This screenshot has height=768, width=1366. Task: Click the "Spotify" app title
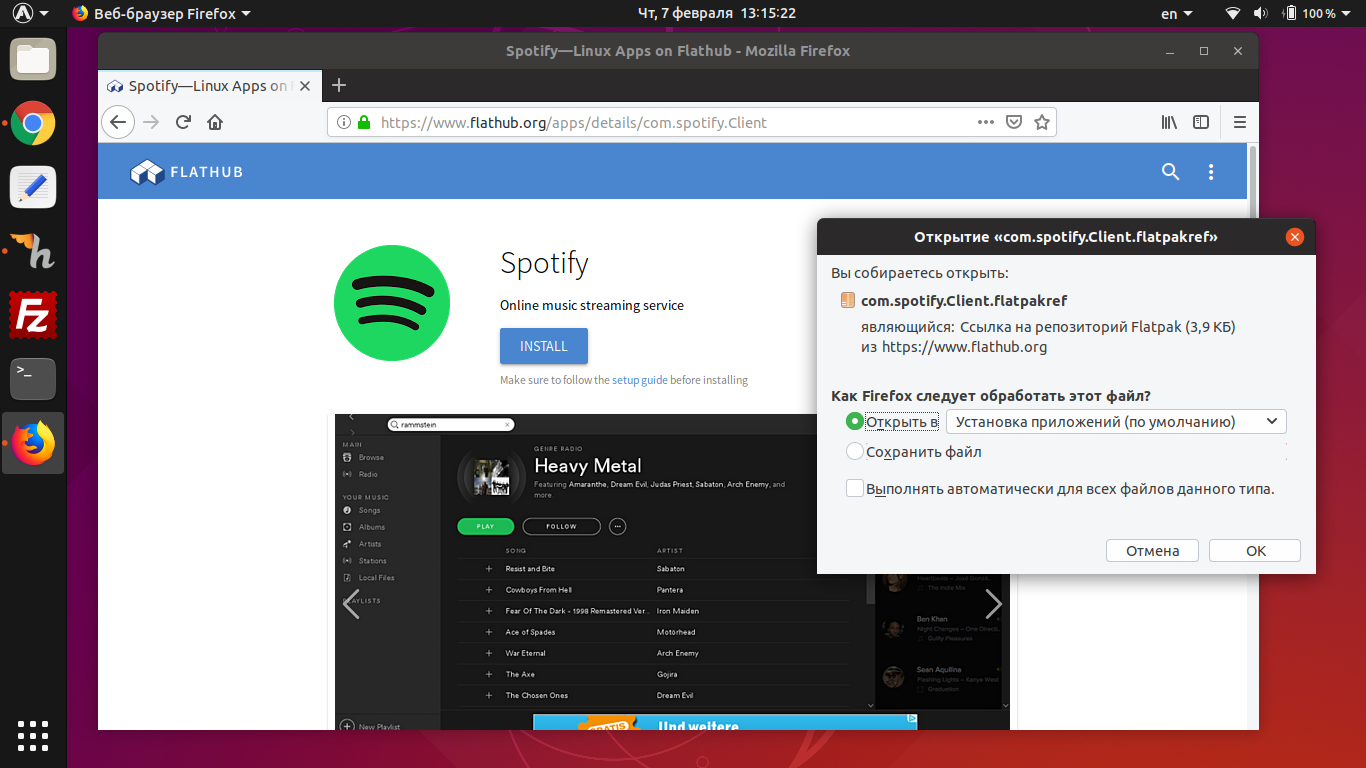[x=544, y=264]
